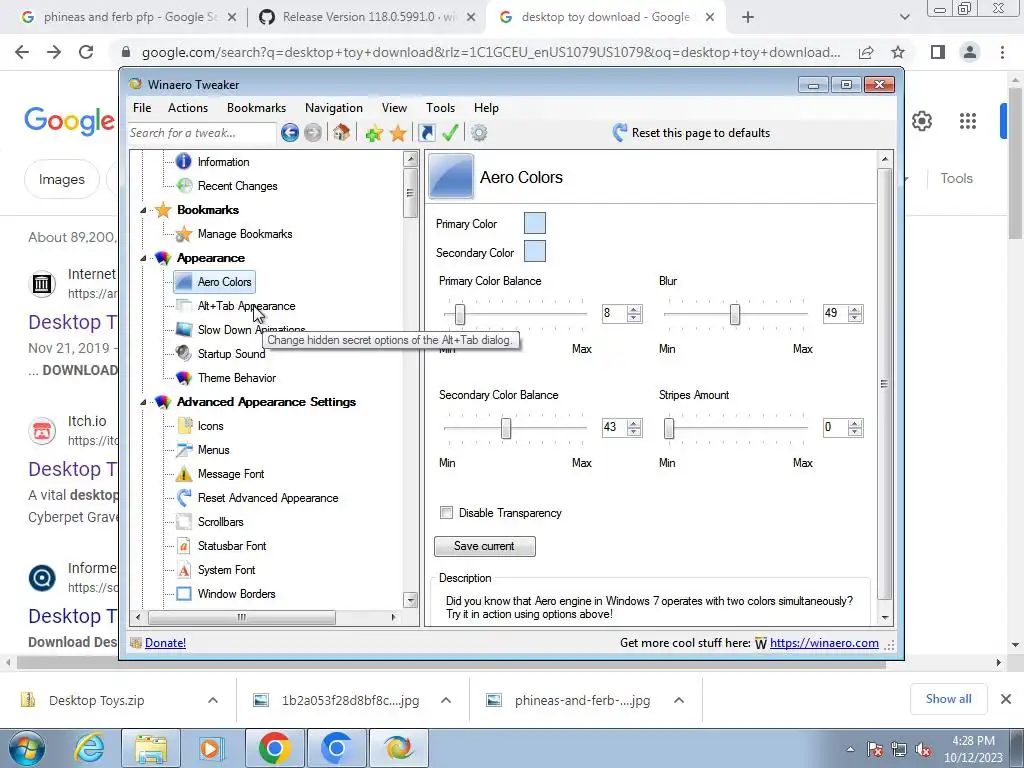Select Statusbar Font tweak

(232, 546)
